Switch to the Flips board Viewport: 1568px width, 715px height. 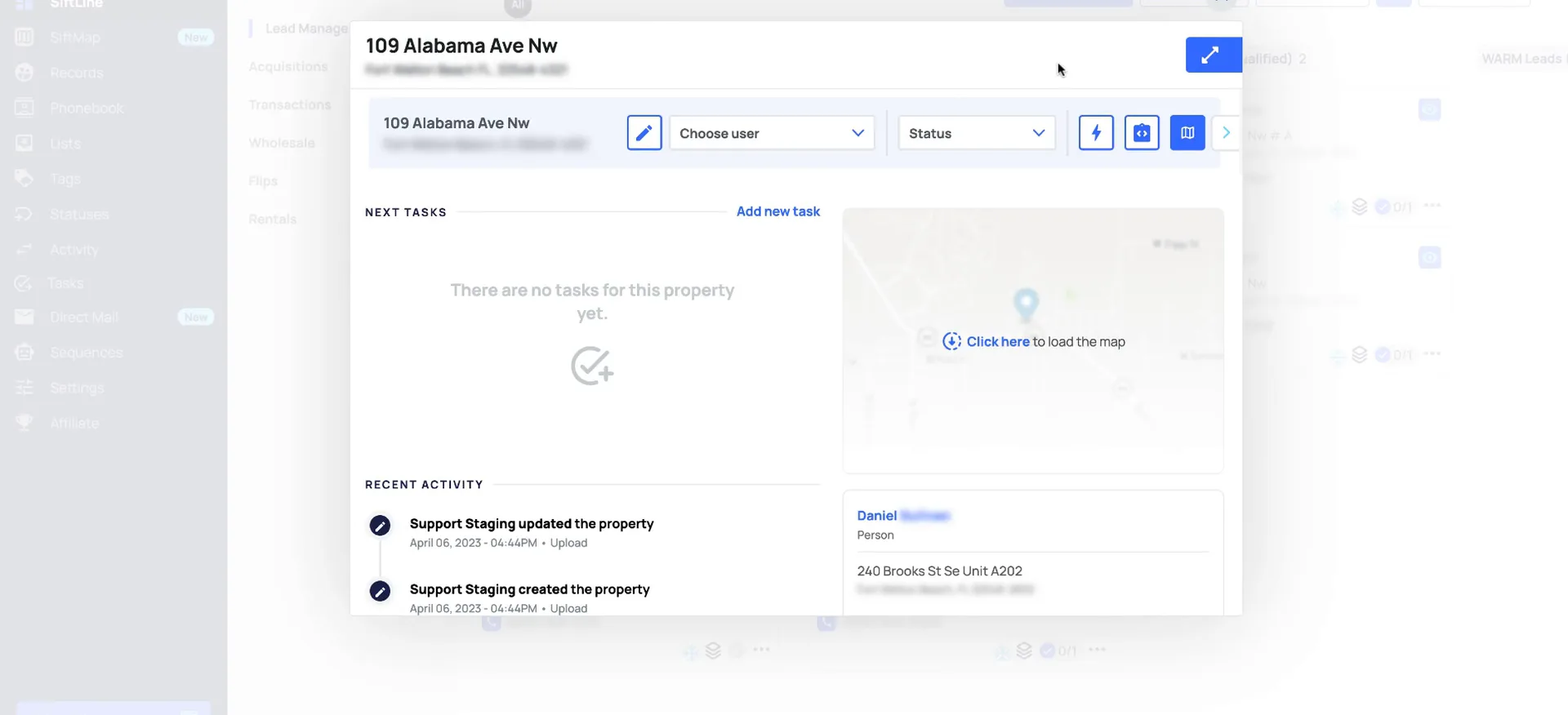[263, 180]
